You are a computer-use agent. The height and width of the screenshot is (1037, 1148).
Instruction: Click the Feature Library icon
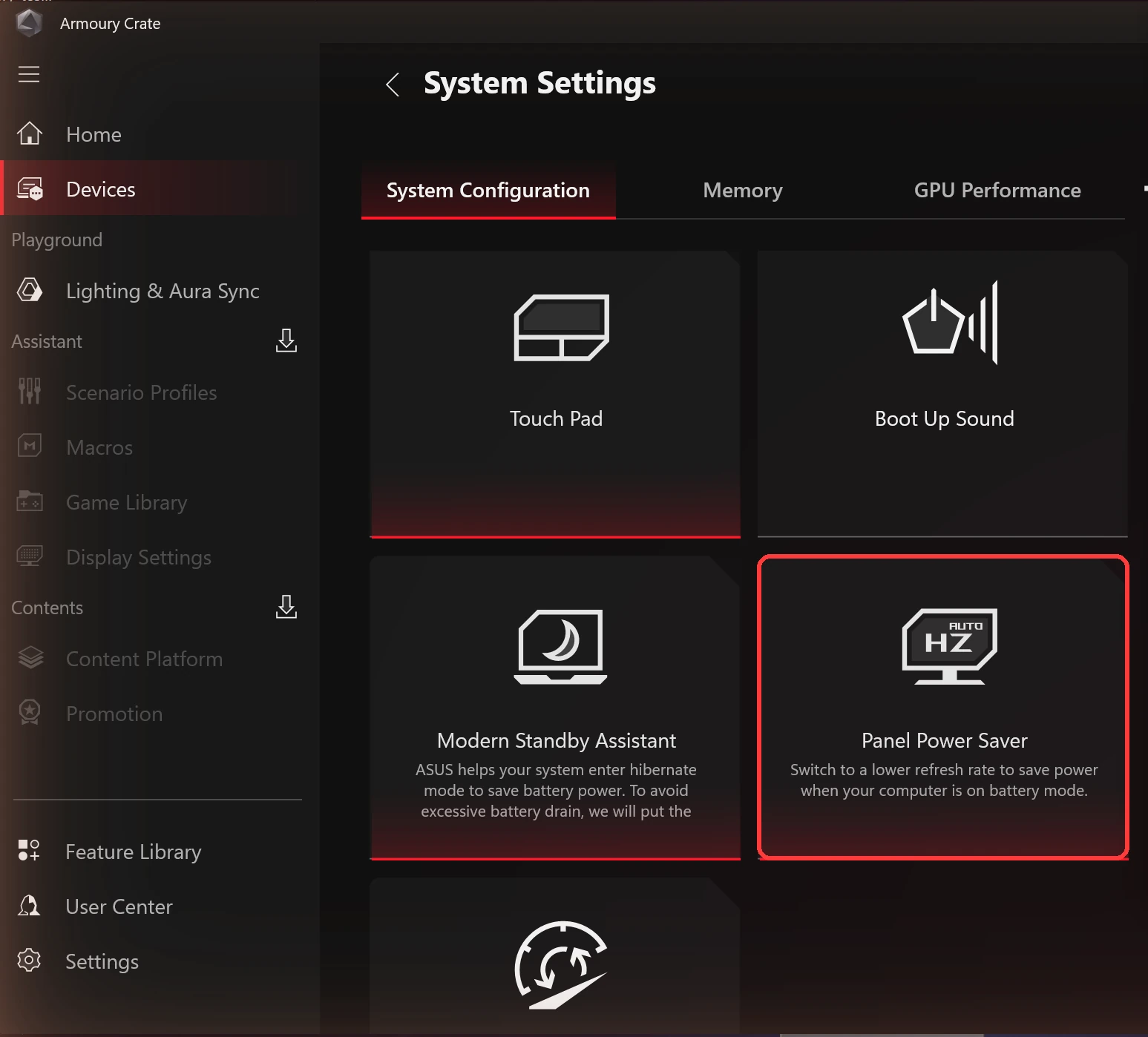point(29,850)
